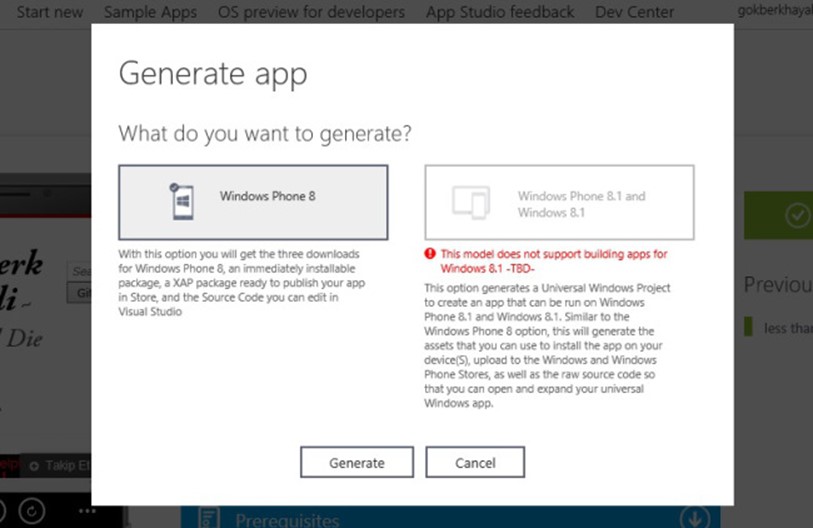This screenshot has height=528, width=813.
Task: Open OS preview for developers link
Action: [311, 12]
